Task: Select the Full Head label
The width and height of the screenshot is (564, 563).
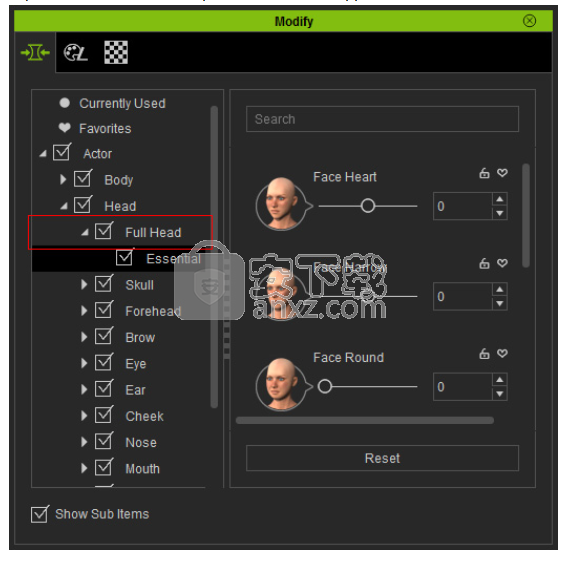Action: click(x=153, y=232)
